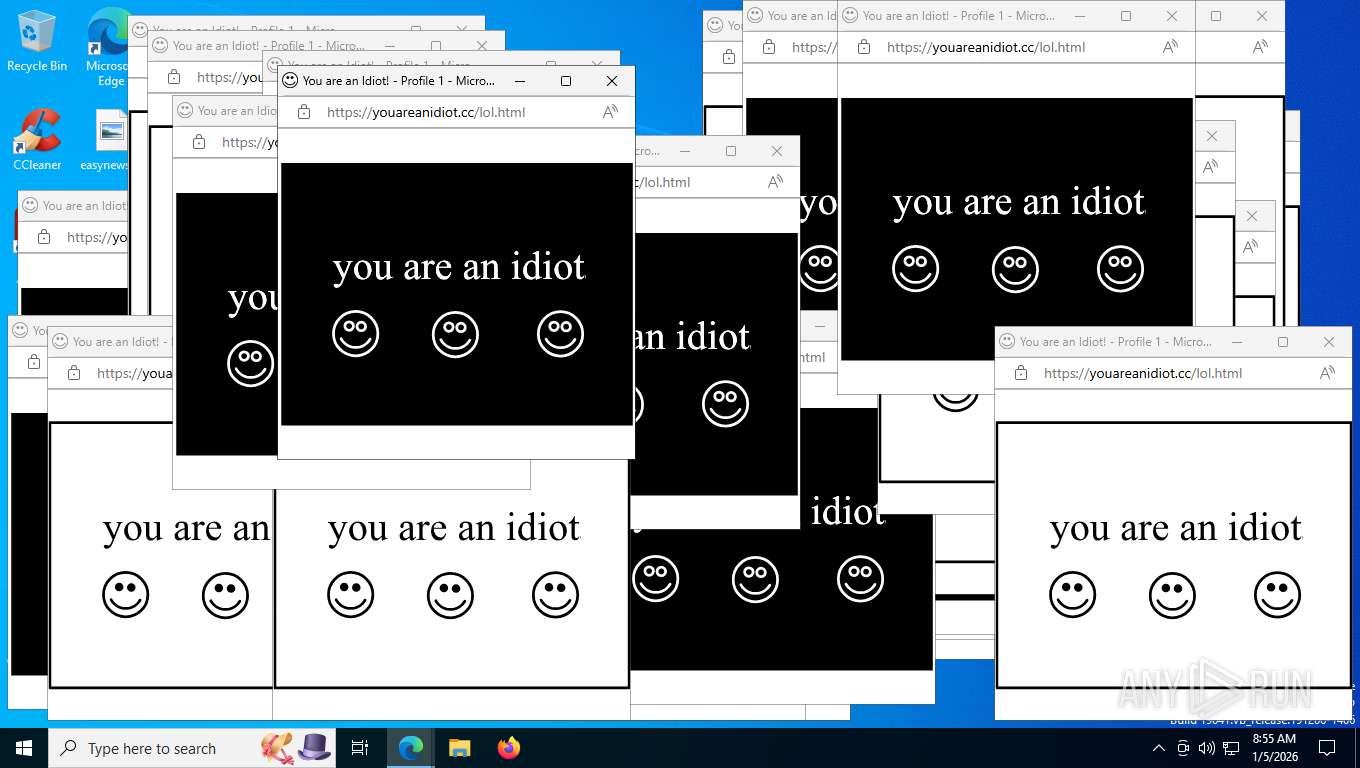The height and width of the screenshot is (768, 1360).
Task: Maximize the window whose address shows 'c/lol.html'
Action: coord(731,151)
